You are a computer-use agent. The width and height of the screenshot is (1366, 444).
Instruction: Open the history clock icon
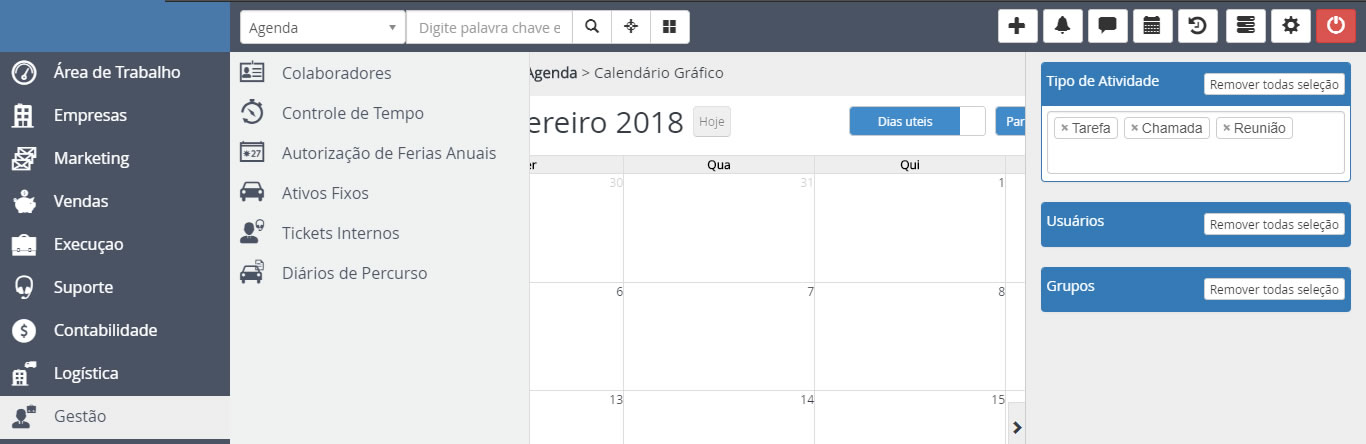pos(1197,27)
